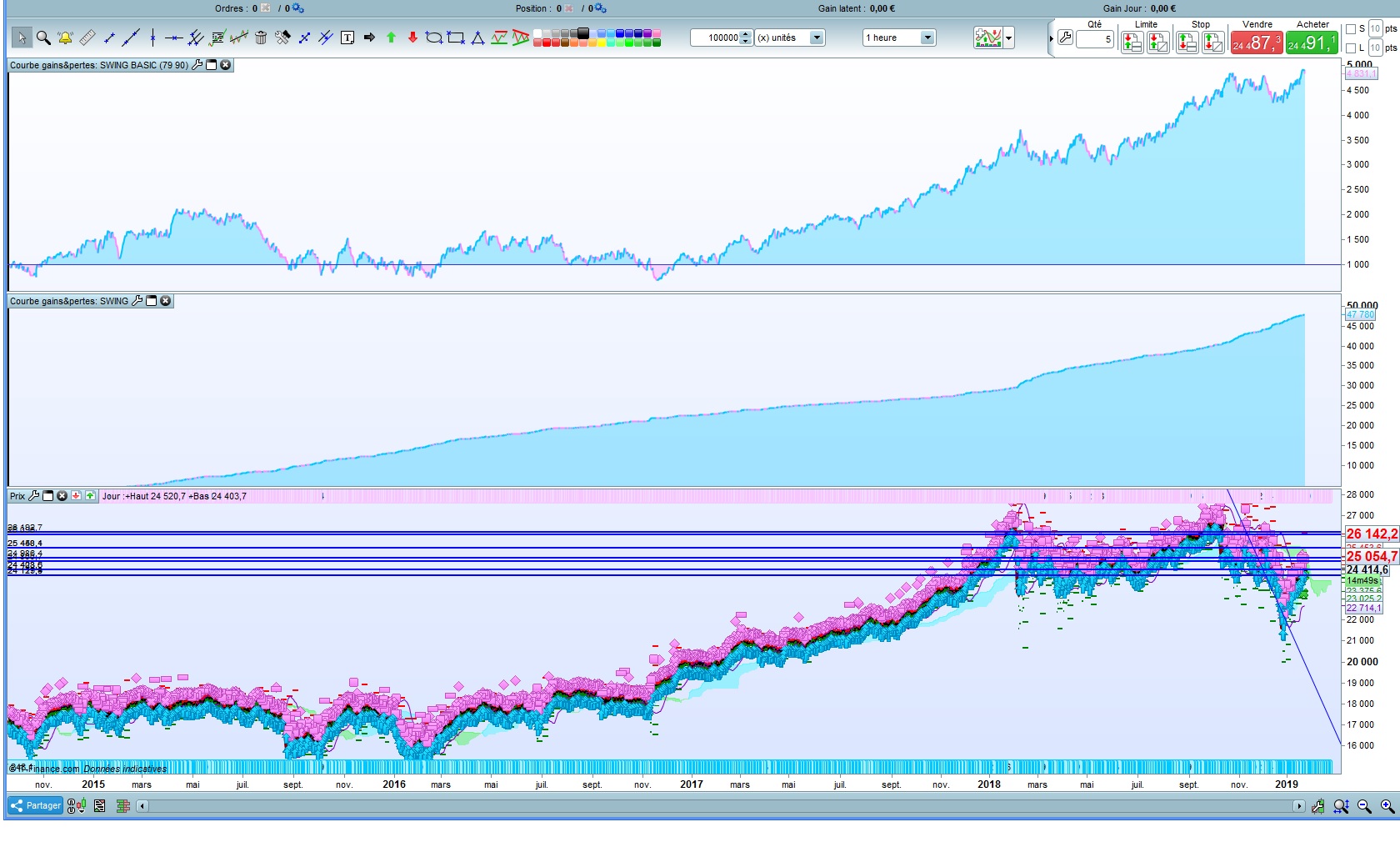1400x842 pixels.
Task: Select the triangle drawing tool
Action: [x=477, y=38]
